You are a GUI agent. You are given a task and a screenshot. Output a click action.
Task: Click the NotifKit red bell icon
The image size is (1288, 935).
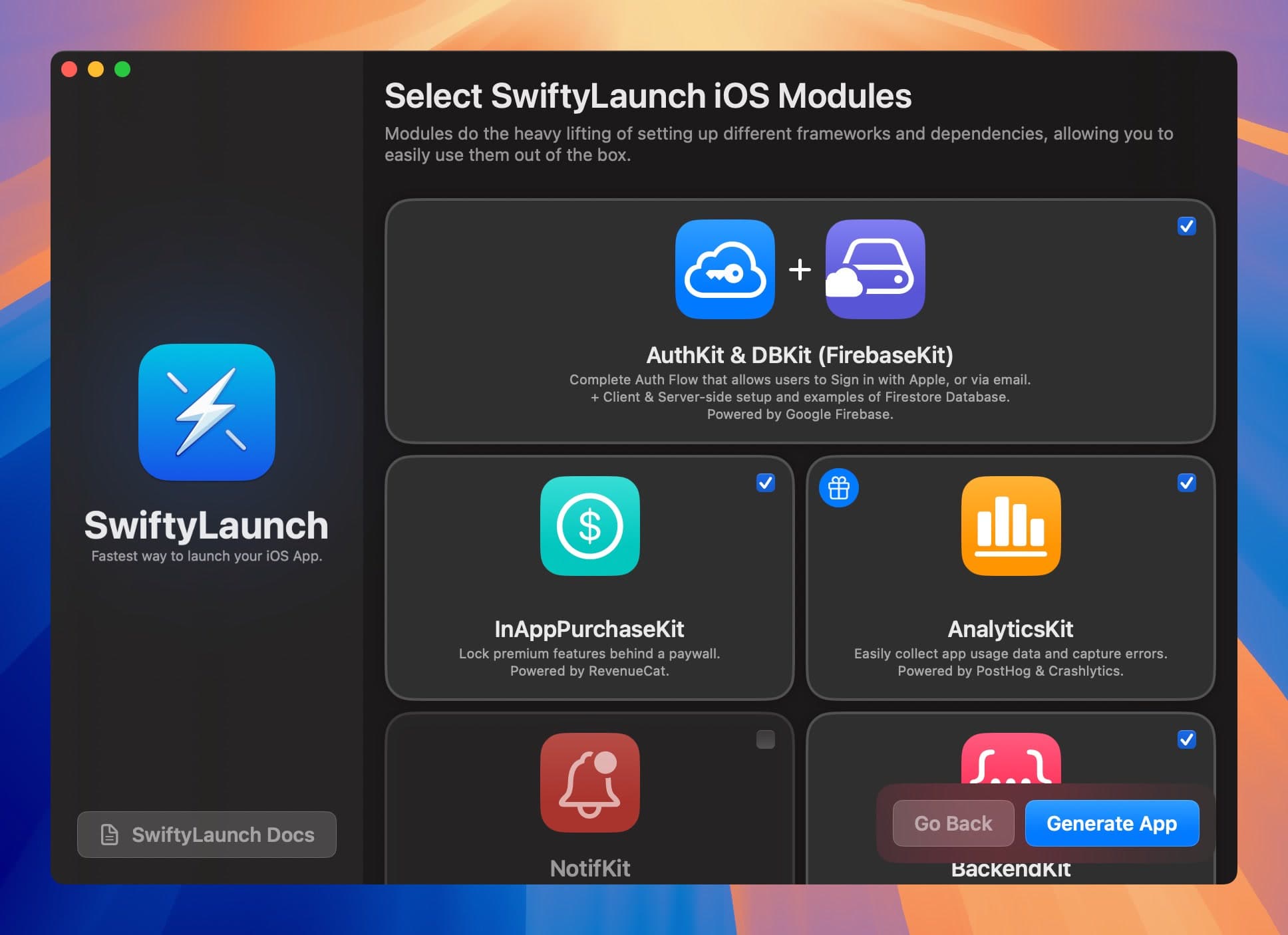(590, 783)
